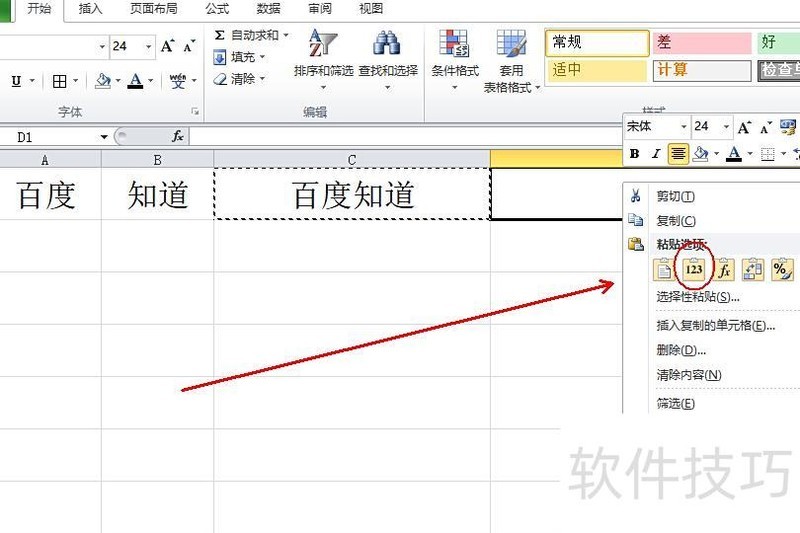Click the 填充 fill down button
The image size is (800, 533).
[x=239, y=57]
